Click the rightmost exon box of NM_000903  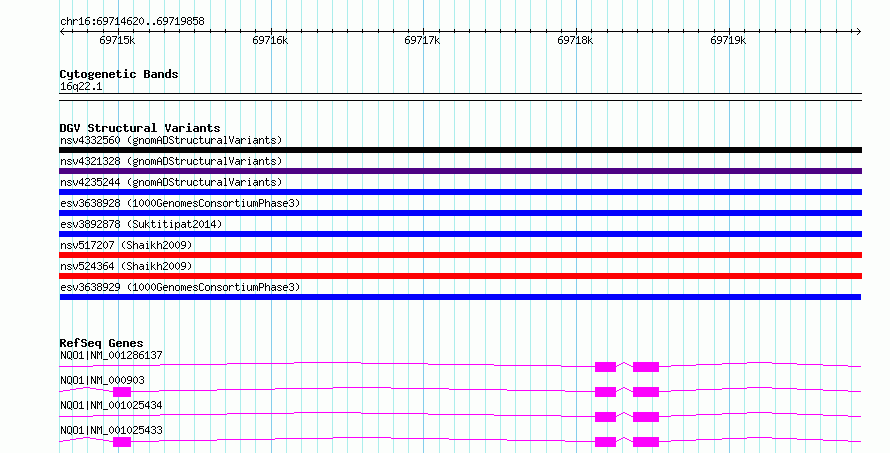pos(646,392)
